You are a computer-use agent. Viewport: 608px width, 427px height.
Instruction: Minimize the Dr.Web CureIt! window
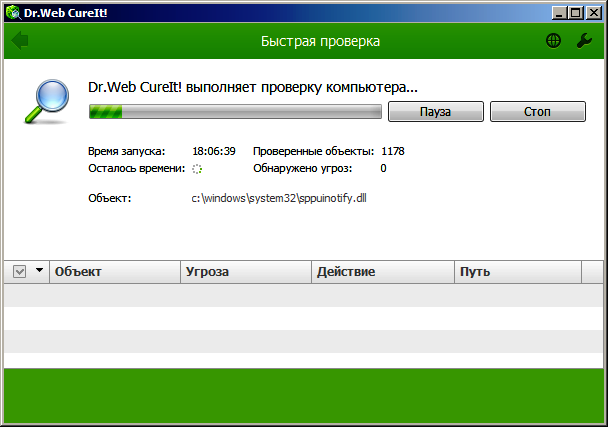559,13
